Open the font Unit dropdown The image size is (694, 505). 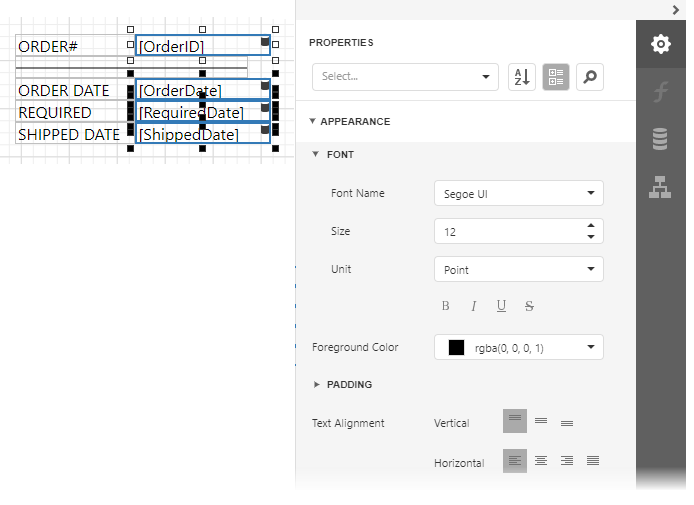[x=518, y=269]
